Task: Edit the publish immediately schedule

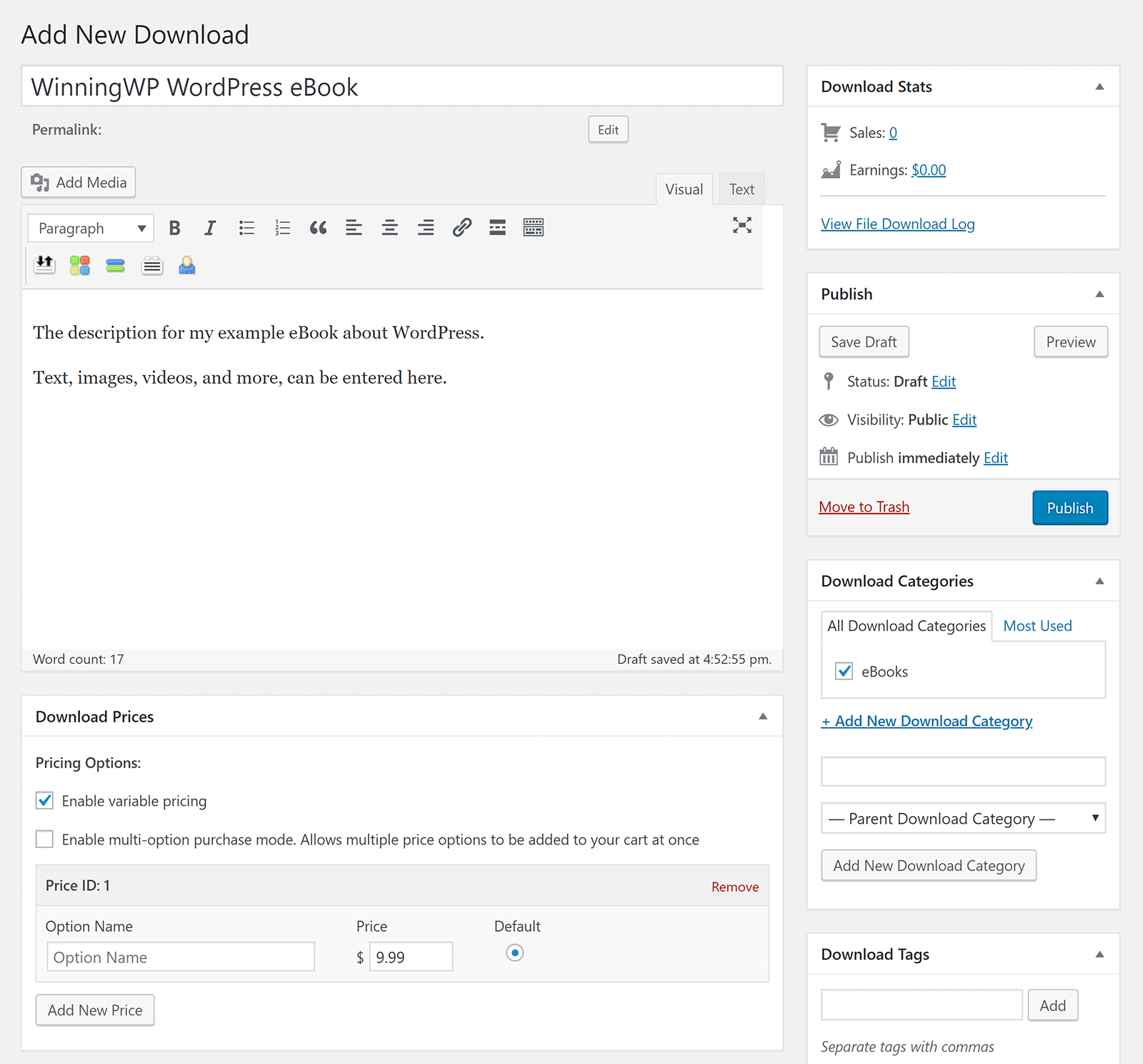Action: [x=996, y=458]
